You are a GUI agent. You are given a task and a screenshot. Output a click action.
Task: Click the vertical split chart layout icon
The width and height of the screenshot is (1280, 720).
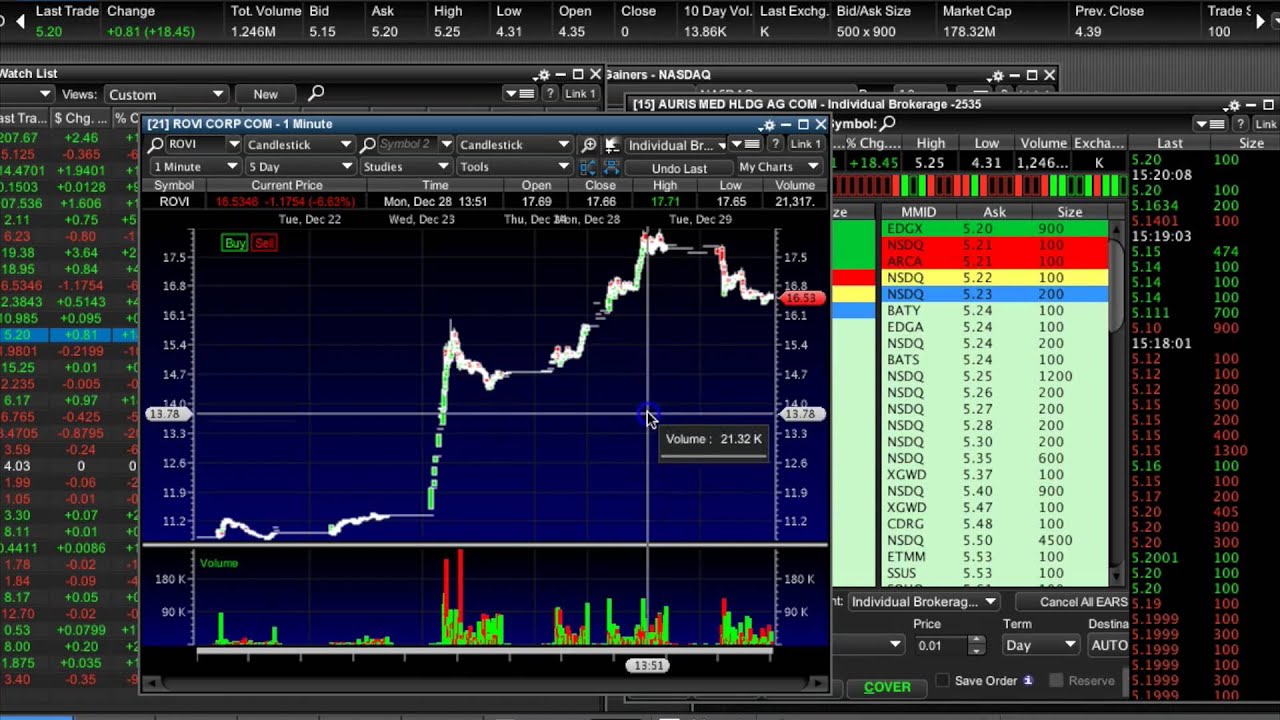coord(588,167)
